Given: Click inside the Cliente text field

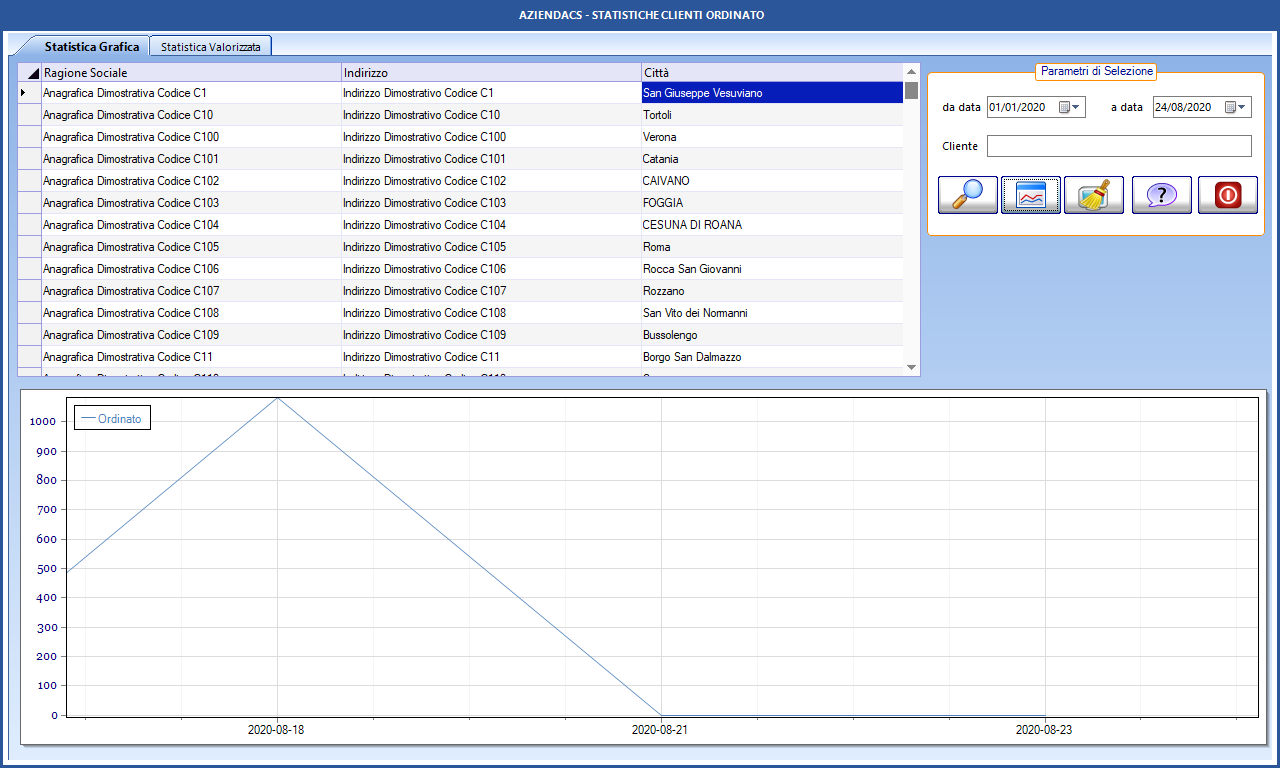Looking at the screenshot, I should (x=1118, y=146).
